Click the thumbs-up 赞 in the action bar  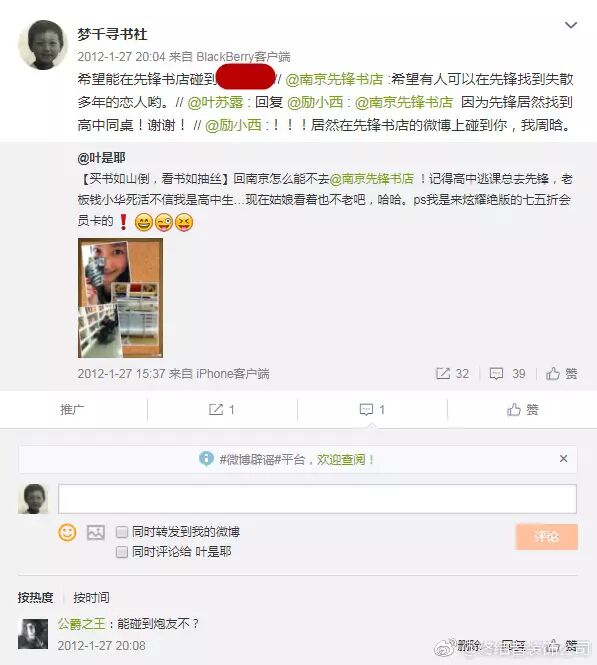pos(522,410)
